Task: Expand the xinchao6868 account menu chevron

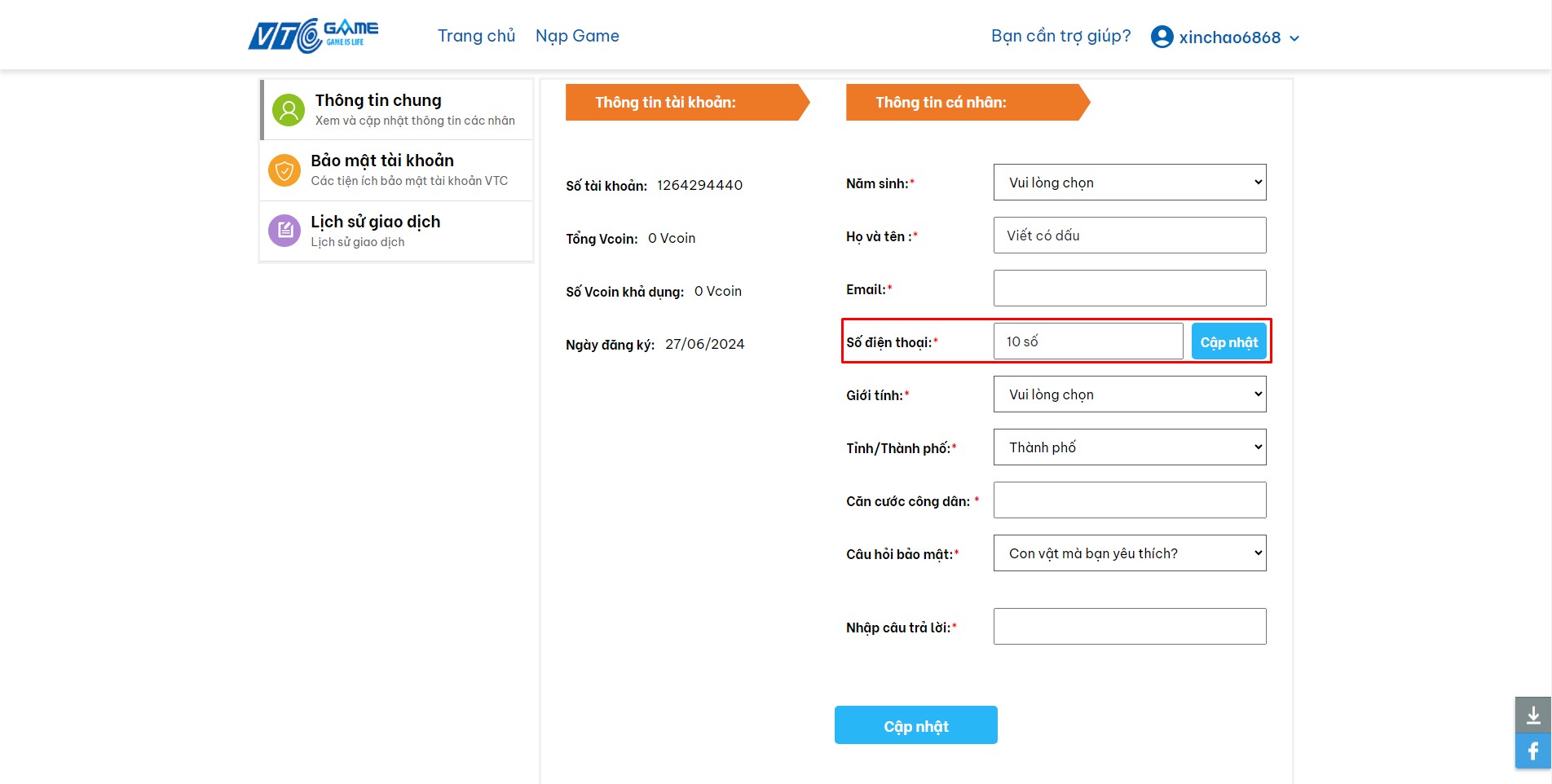Action: [1294, 38]
